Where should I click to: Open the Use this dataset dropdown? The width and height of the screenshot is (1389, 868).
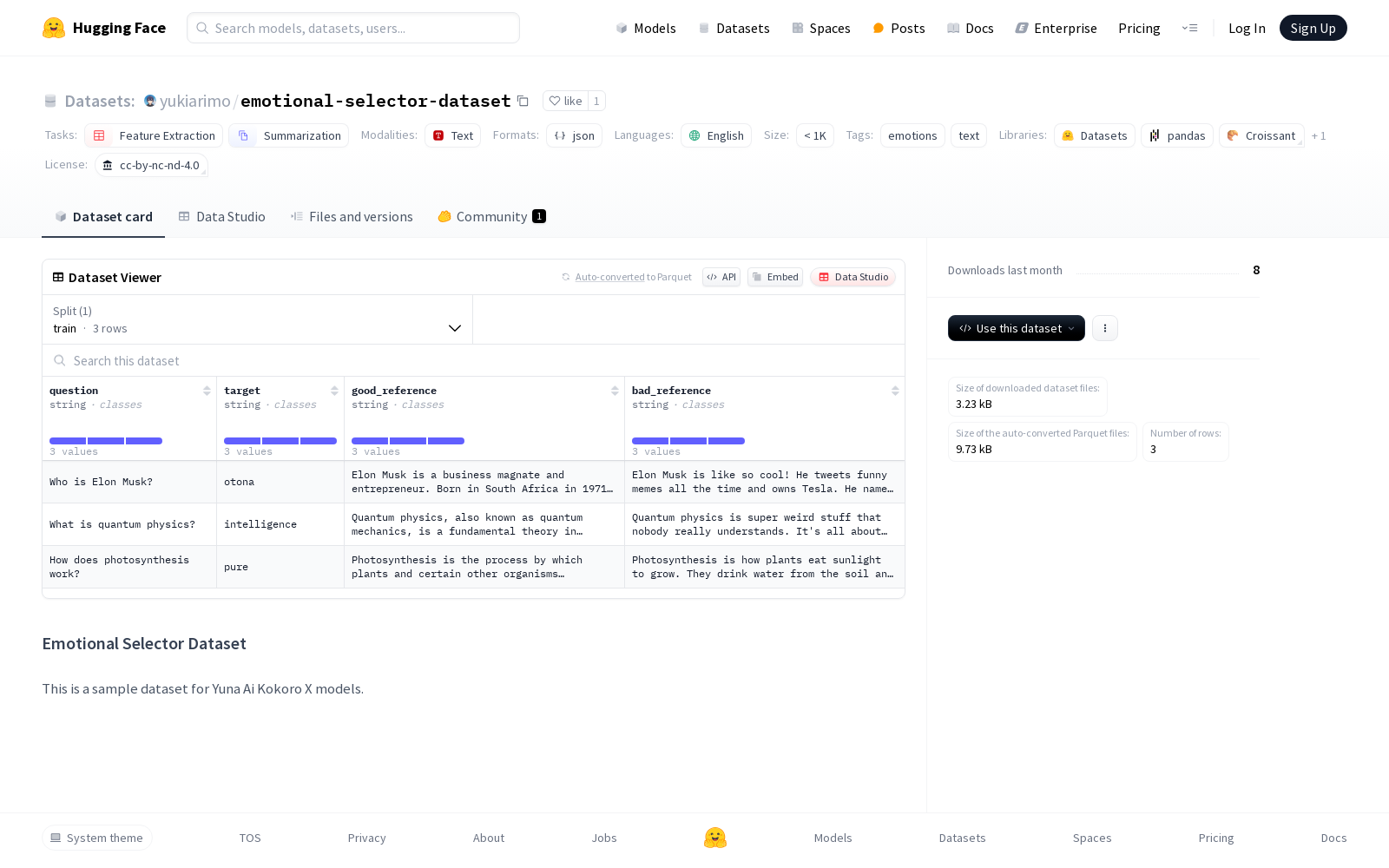coord(1017,328)
